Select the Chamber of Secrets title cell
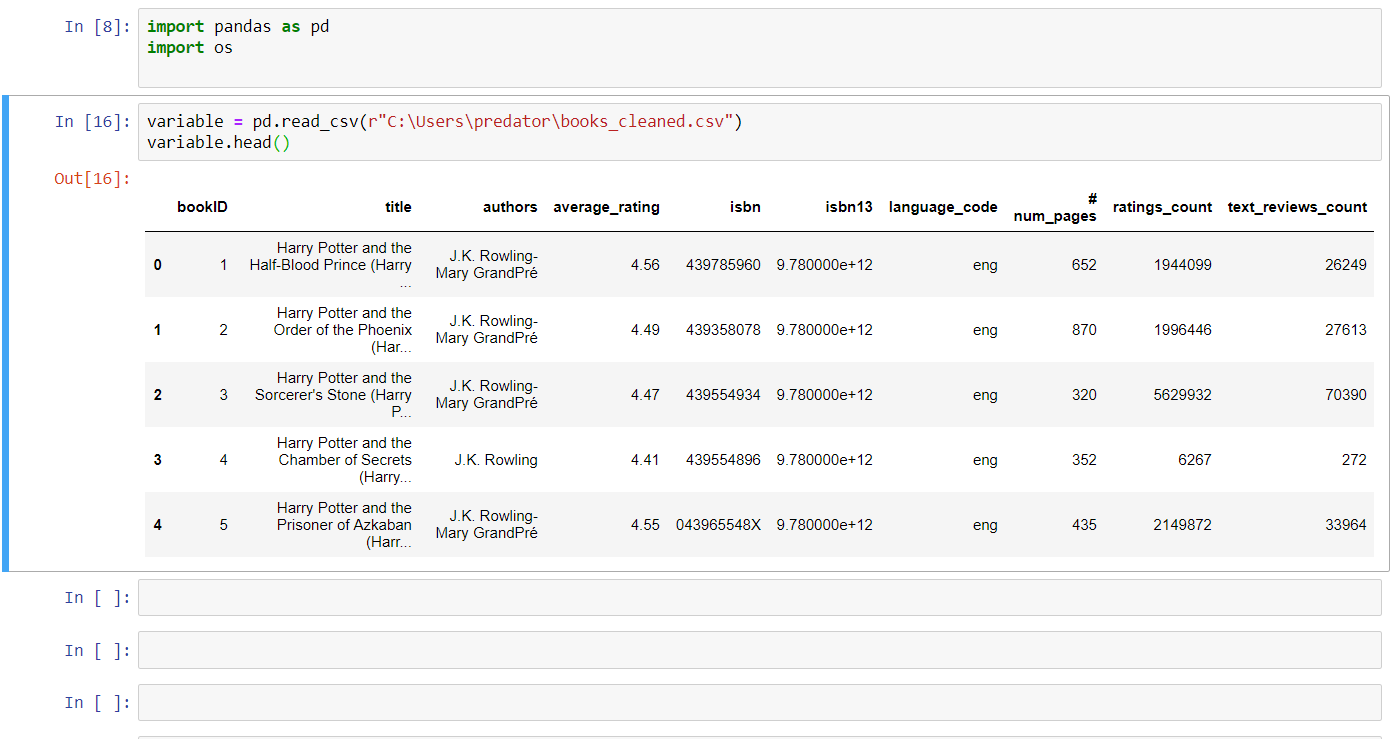Screen dimensions: 1391x739 (344, 459)
